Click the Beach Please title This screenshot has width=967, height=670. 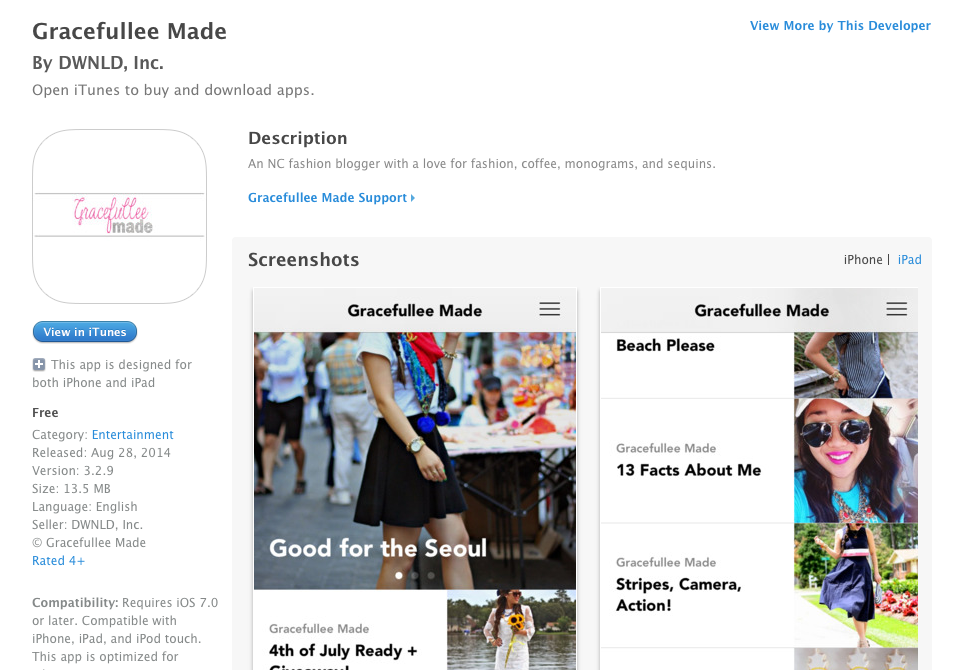[665, 345]
